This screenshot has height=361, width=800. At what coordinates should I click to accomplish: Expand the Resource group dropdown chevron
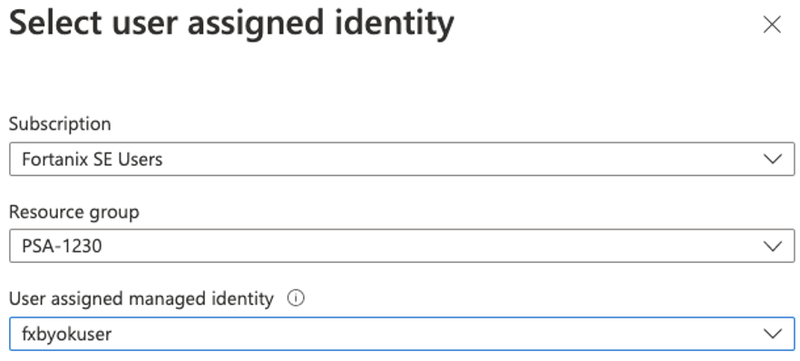click(x=773, y=246)
